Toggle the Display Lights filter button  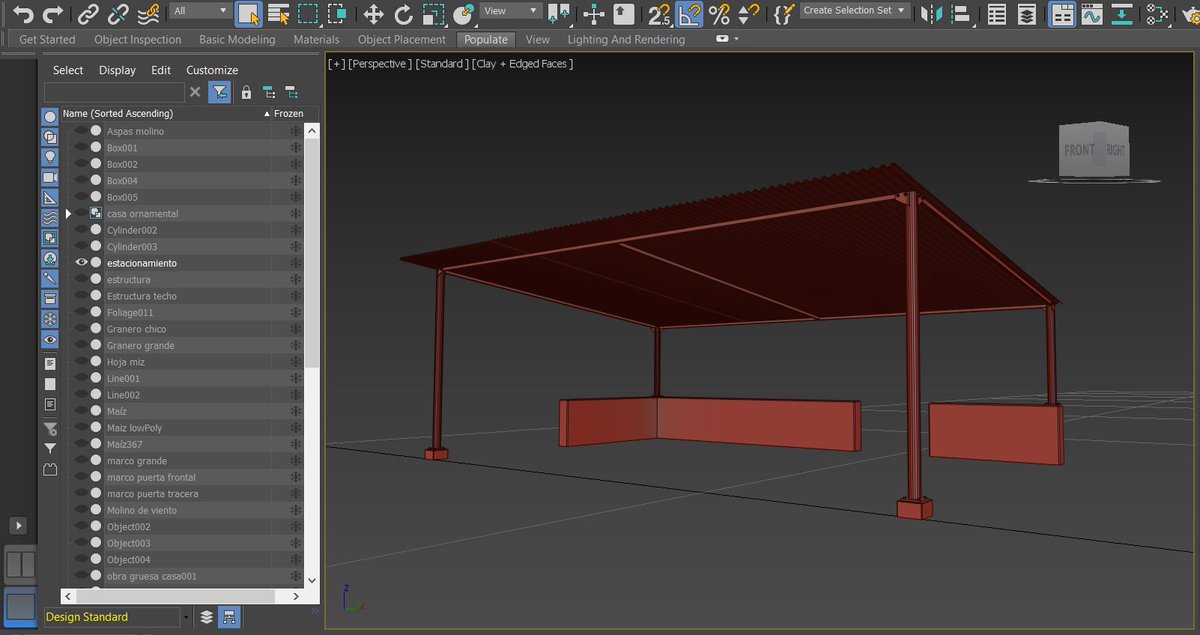coord(50,157)
